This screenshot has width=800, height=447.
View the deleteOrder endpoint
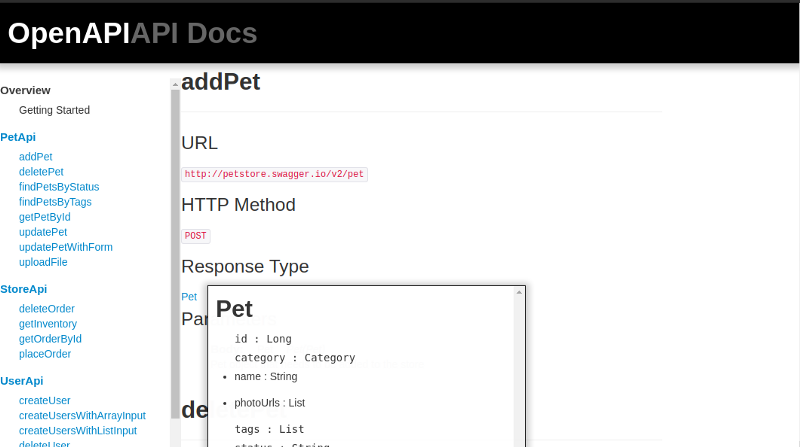46,309
